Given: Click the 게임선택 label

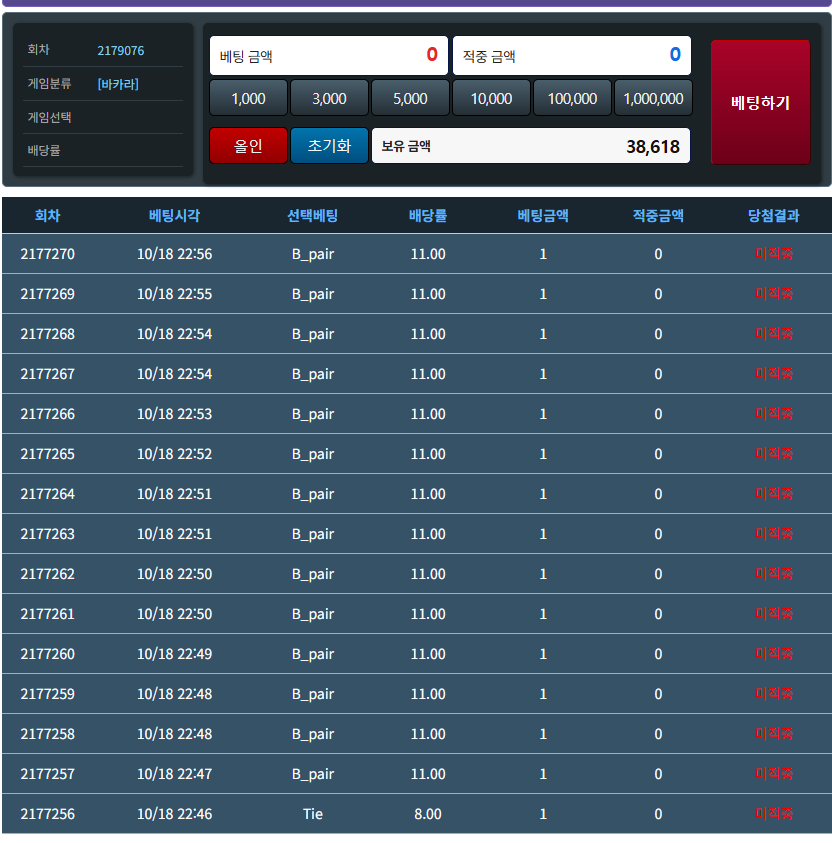Looking at the screenshot, I should pyautogui.click(x=49, y=117).
